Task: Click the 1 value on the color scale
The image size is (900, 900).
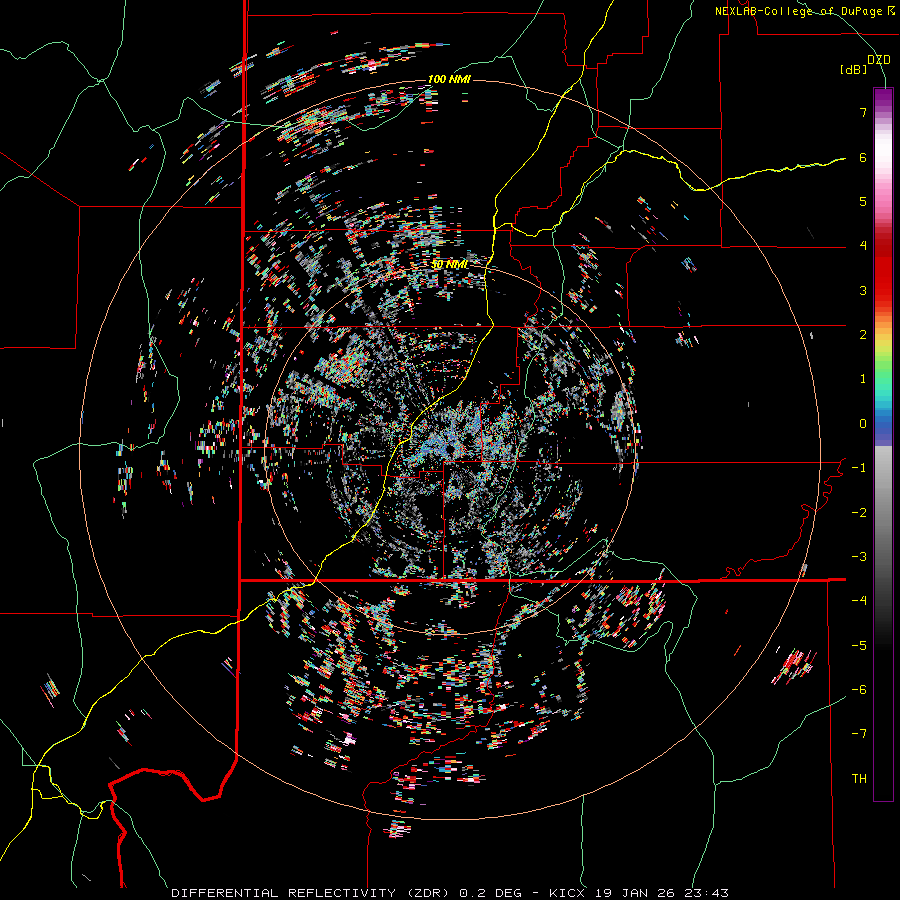Action: (x=863, y=378)
